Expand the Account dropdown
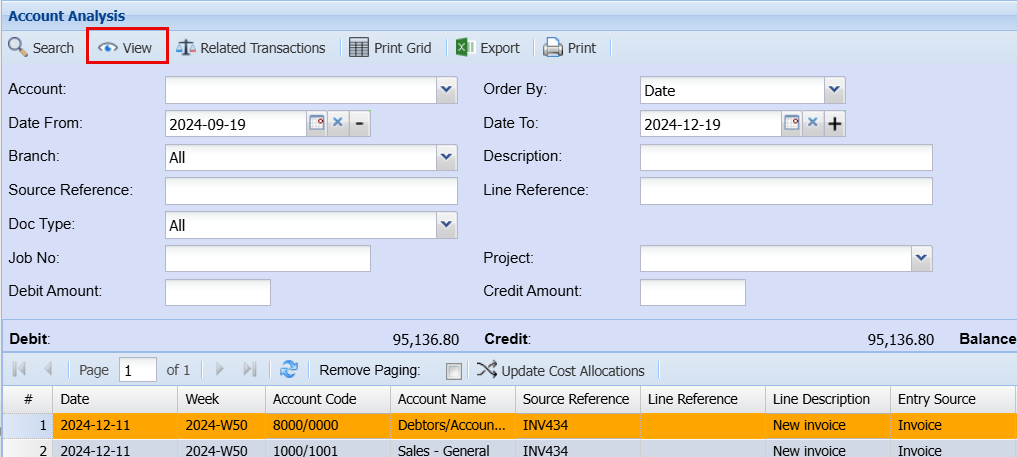 point(447,90)
